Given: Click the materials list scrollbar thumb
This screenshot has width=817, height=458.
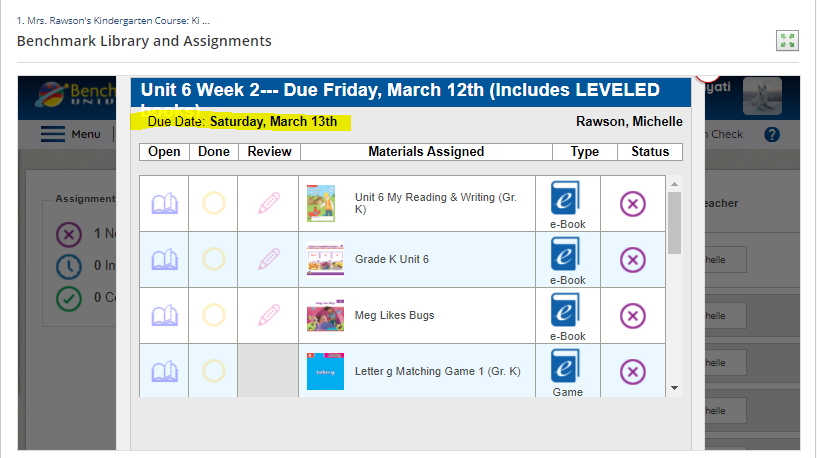Looking at the screenshot, I should coord(674,223).
